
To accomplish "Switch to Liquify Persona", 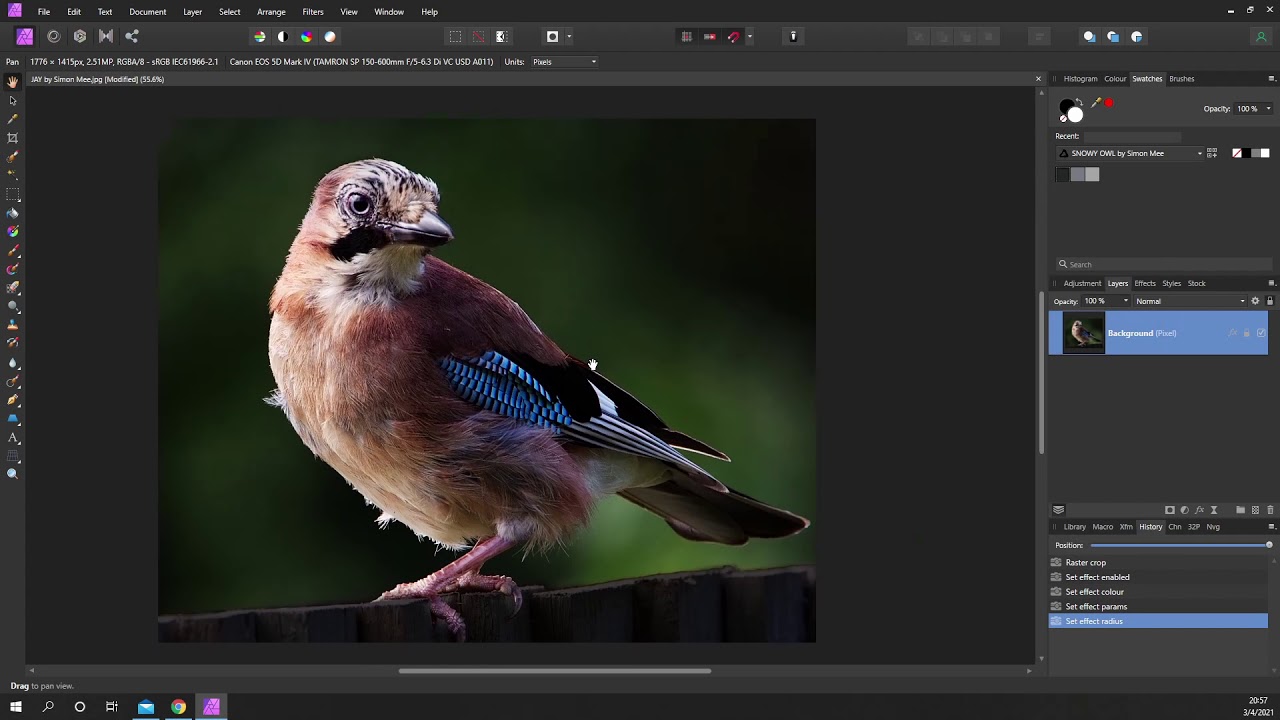I will coord(53,36).
